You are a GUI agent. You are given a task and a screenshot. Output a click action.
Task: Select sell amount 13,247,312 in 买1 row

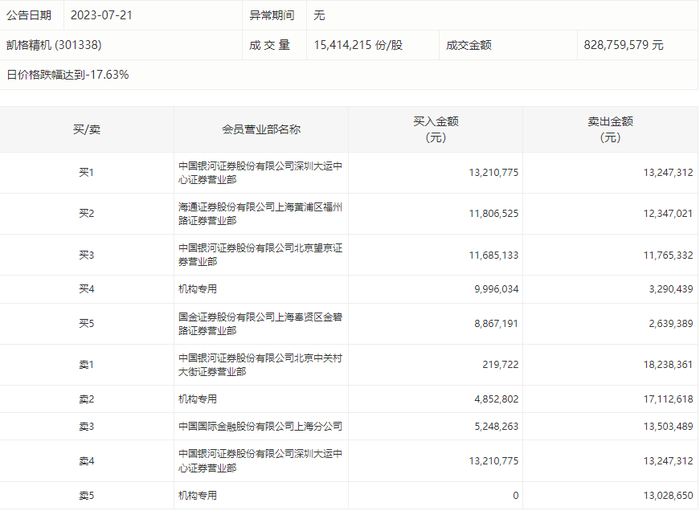click(668, 172)
